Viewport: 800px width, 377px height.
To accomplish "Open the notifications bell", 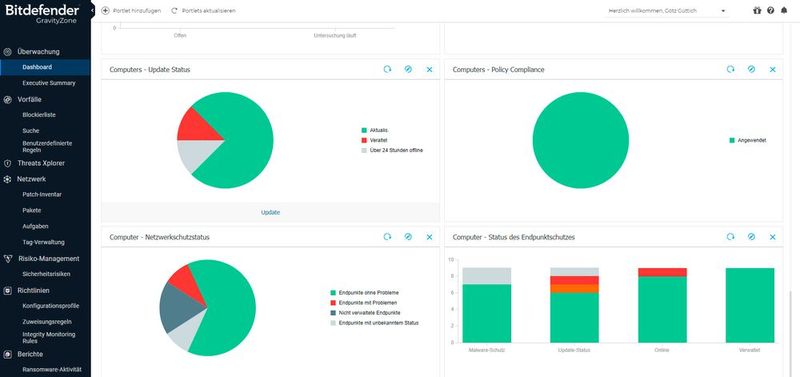I will pyautogui.click(x=784, y=10).
